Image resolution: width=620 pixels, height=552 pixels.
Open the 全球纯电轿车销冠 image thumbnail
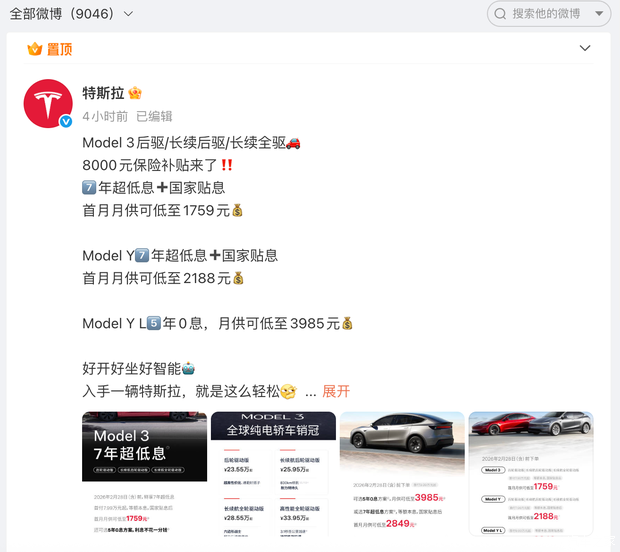pos(273,473)
